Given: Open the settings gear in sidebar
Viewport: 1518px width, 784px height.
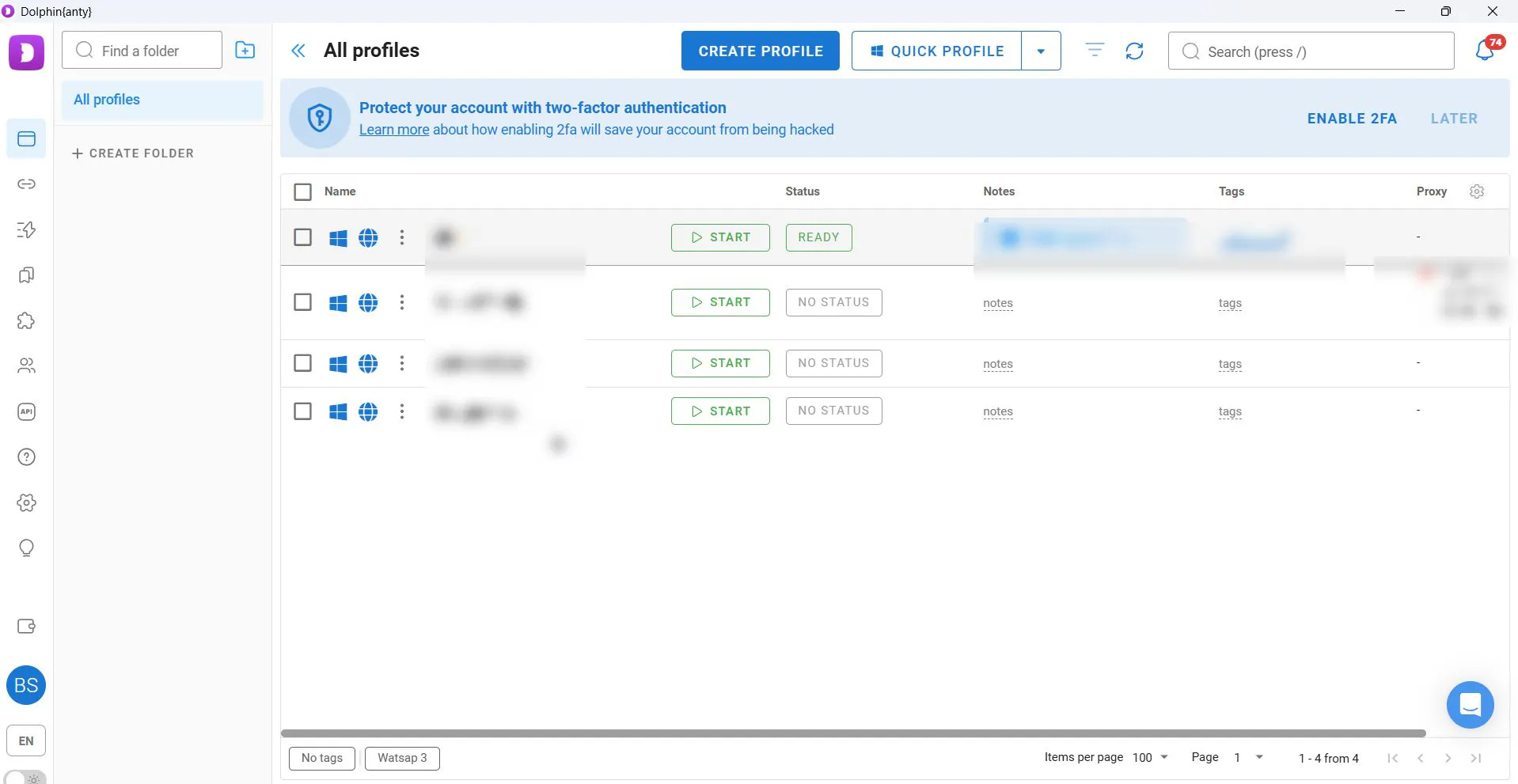Looking at the screenshot, I should (26, 503).
